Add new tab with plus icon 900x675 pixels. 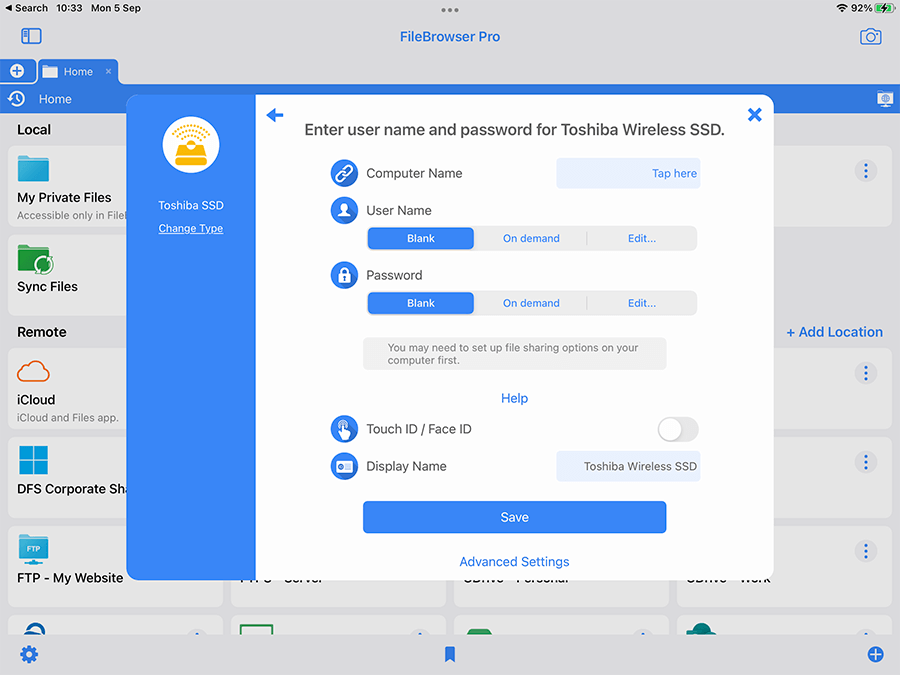pos(17,71)
